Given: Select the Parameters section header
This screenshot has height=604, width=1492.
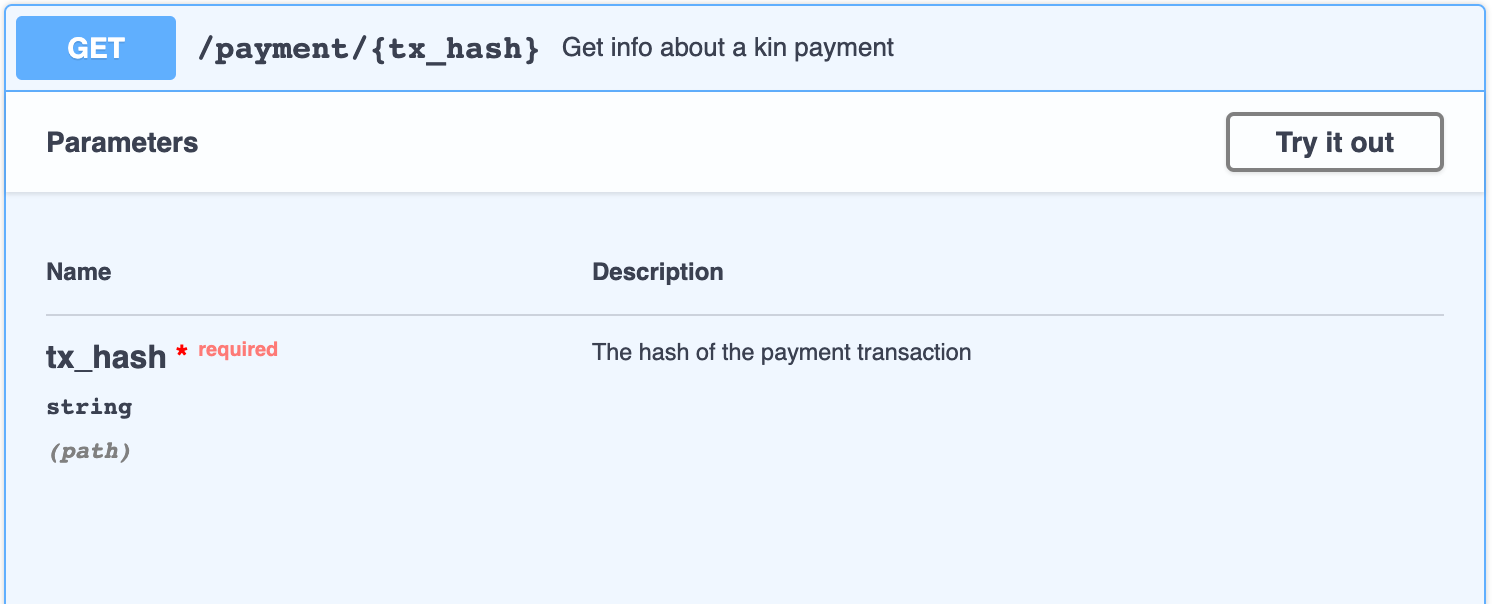Looking at the screenshot, I should click(x=122, y=142).
